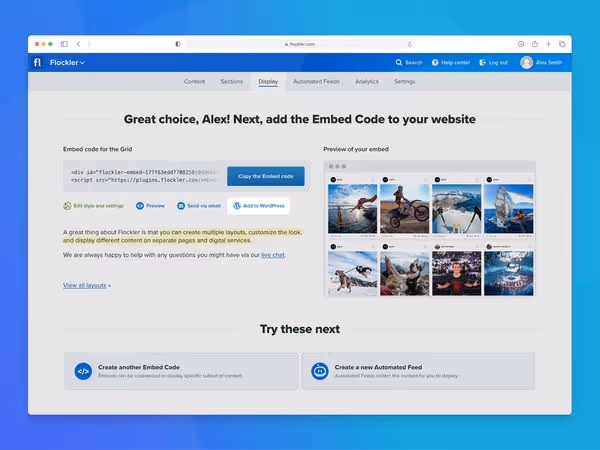Click the motocross bike photo thumbnail
The image size is (600, 450).
(404, 209)
